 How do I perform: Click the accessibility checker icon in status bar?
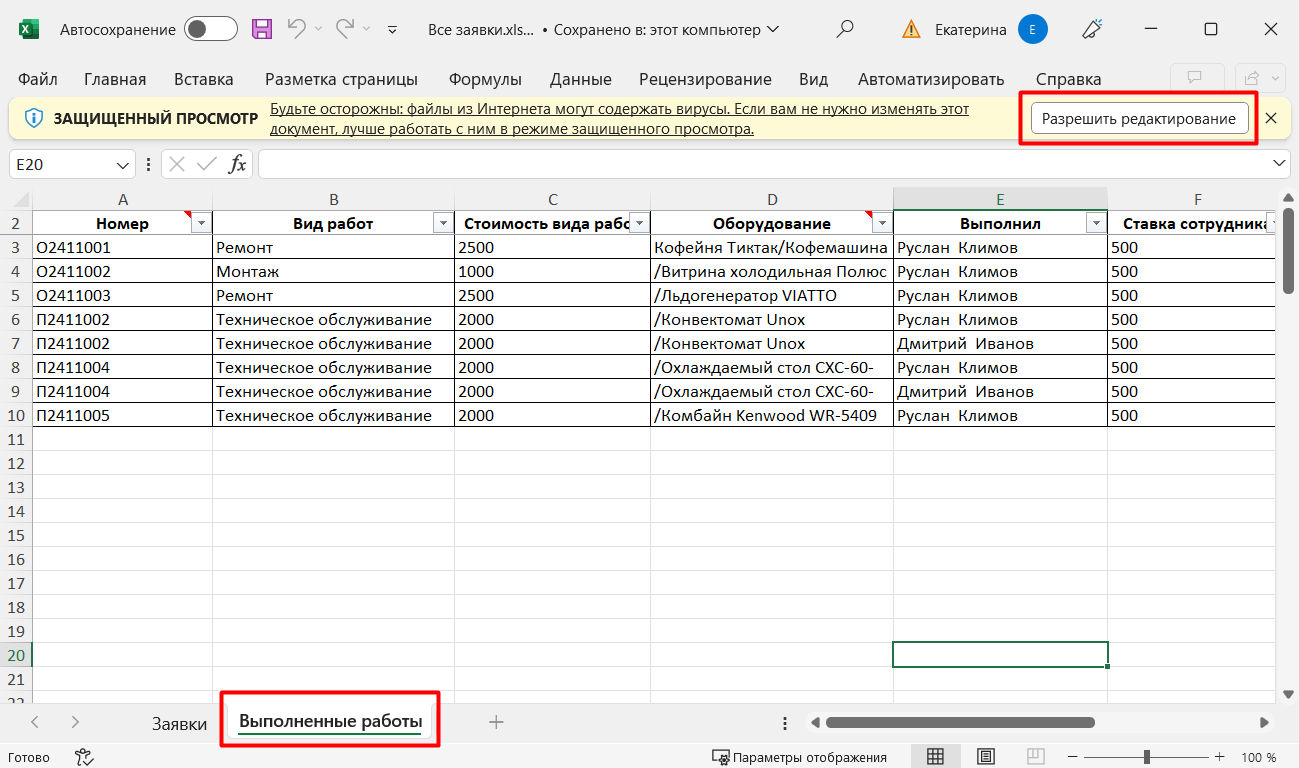coord(84,757)
